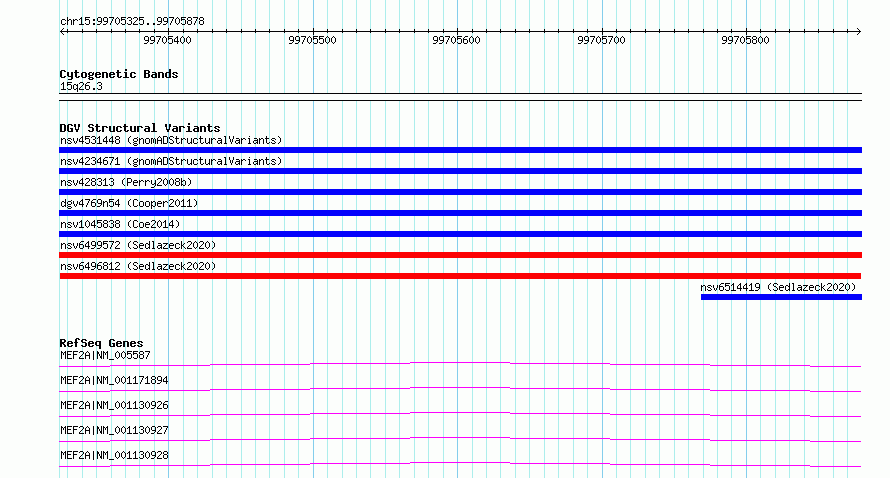
Task: Open transcript MEF2A|NM_001130928 label
Action: coord(114,455)
